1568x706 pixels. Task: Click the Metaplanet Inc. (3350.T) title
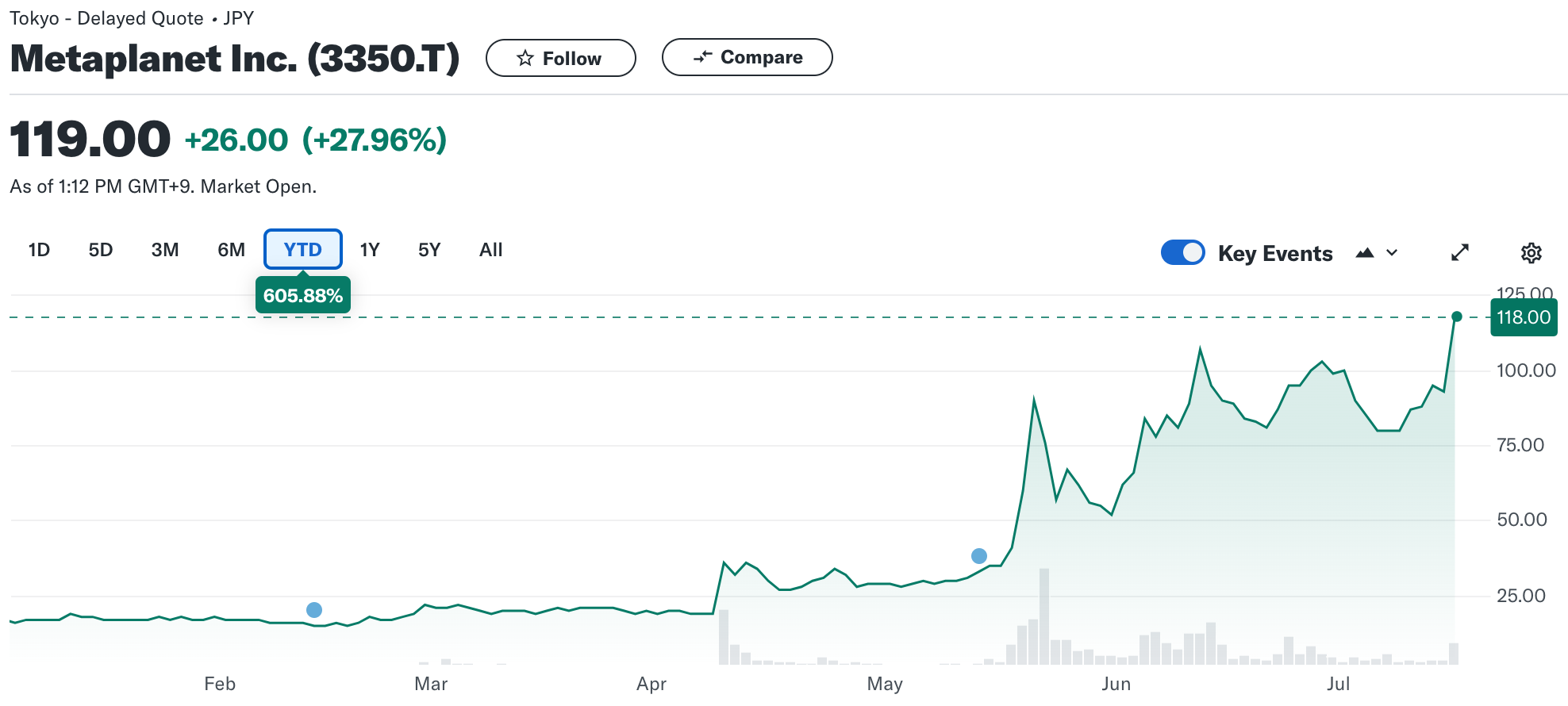(235, 58)
